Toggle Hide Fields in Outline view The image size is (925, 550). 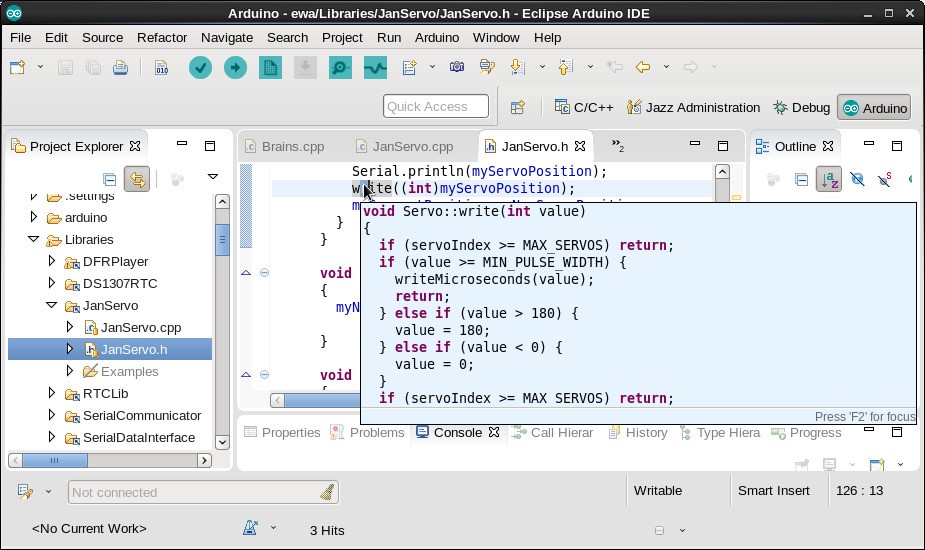[857, 180]
